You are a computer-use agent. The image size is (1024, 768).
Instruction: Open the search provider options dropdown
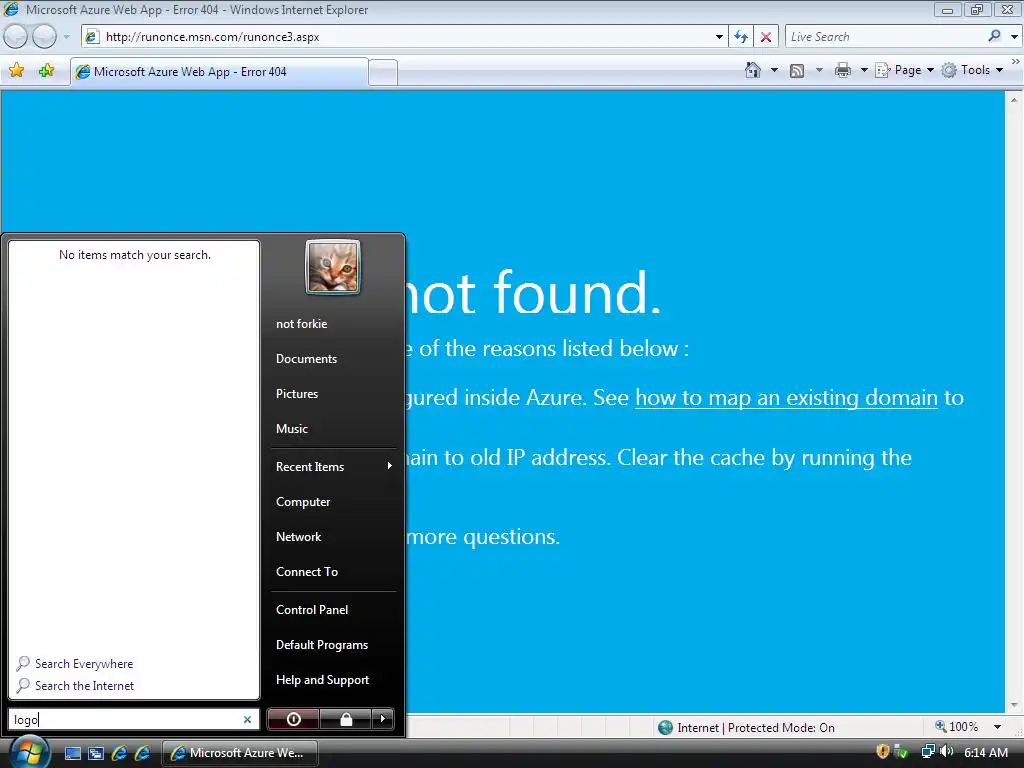tap(1014, 37)
